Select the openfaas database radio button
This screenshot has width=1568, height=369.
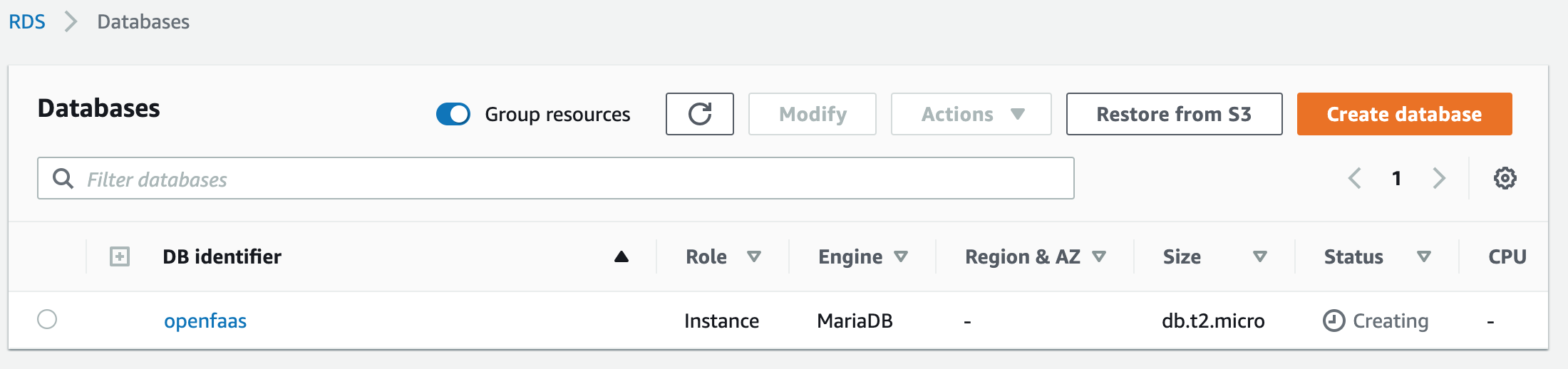[47, 319]
